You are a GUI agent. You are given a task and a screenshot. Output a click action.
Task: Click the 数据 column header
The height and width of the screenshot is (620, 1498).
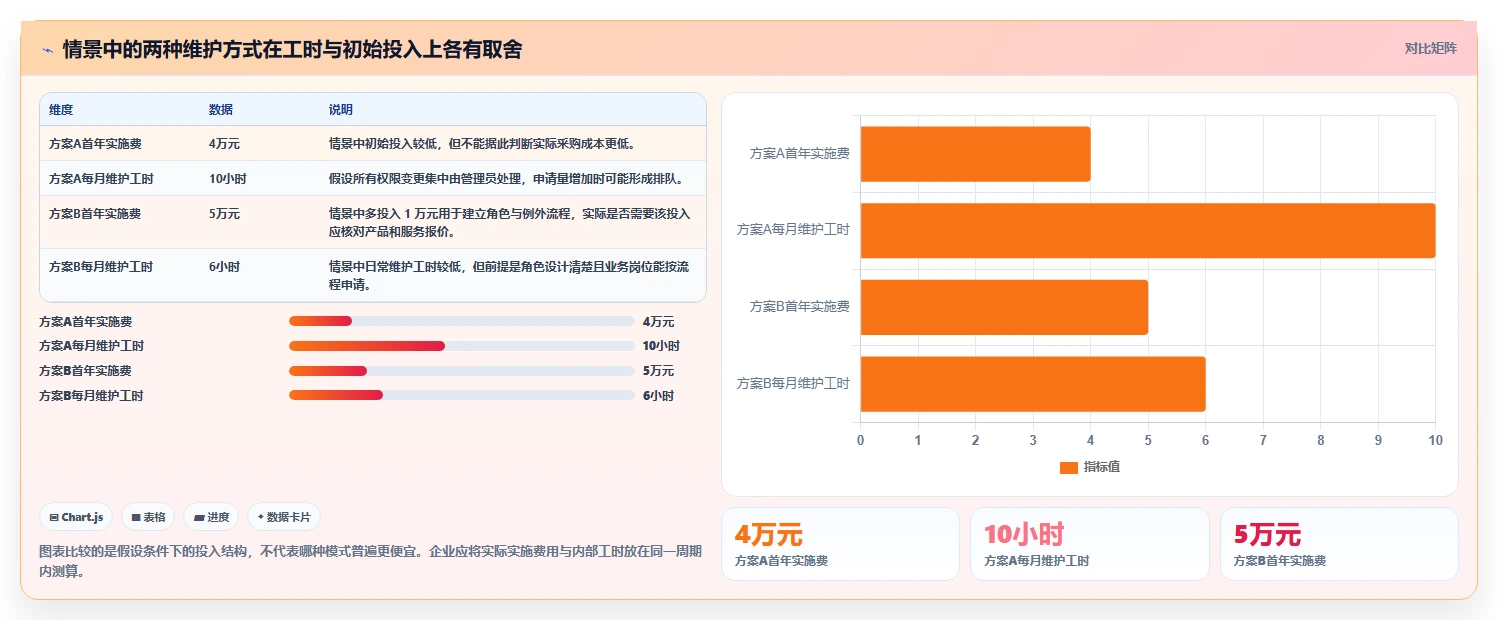point(221,109)
